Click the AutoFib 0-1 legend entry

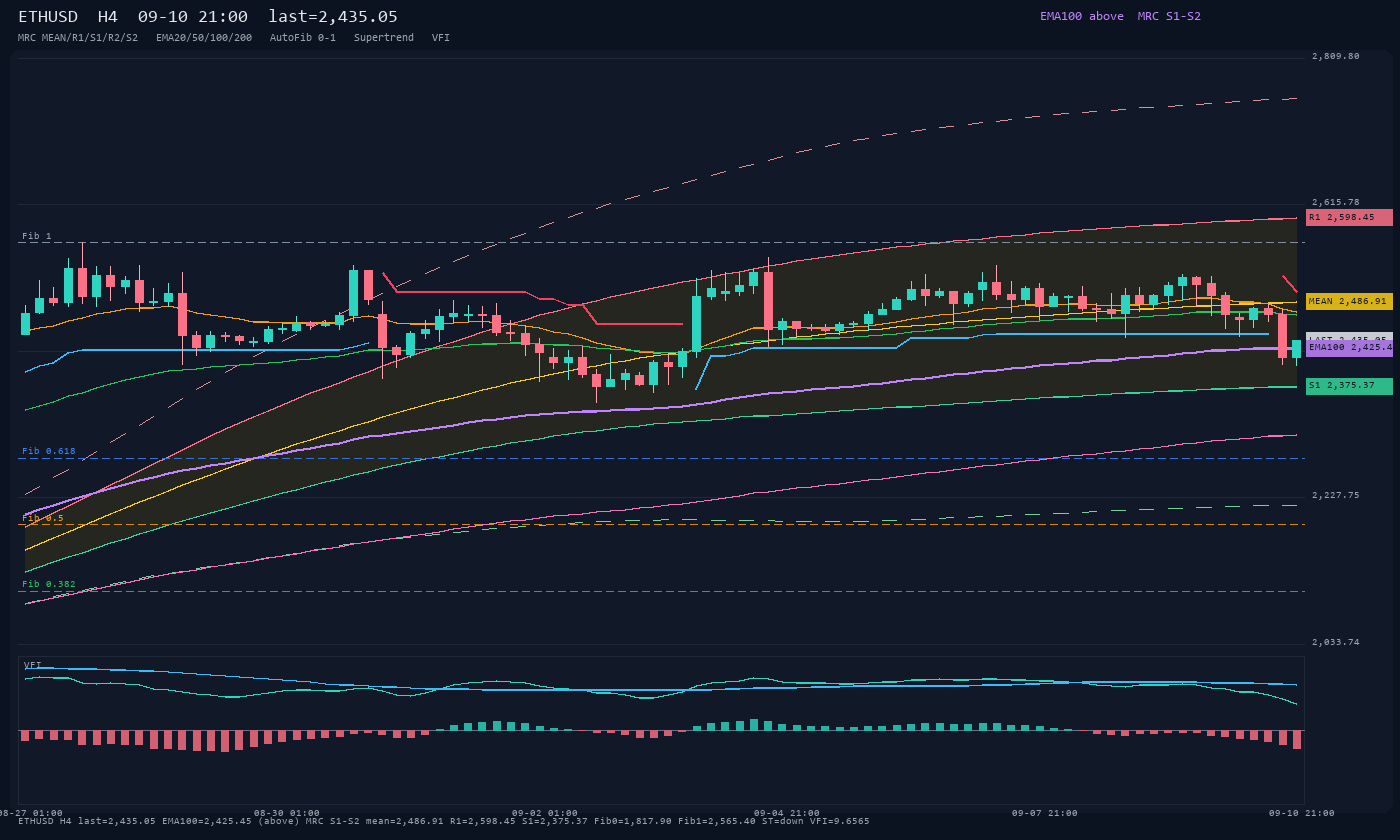303,37
